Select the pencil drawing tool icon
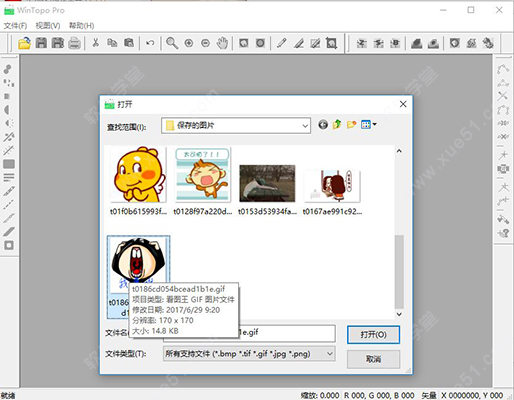Viewport: 514px width, 400px height. 282,43
